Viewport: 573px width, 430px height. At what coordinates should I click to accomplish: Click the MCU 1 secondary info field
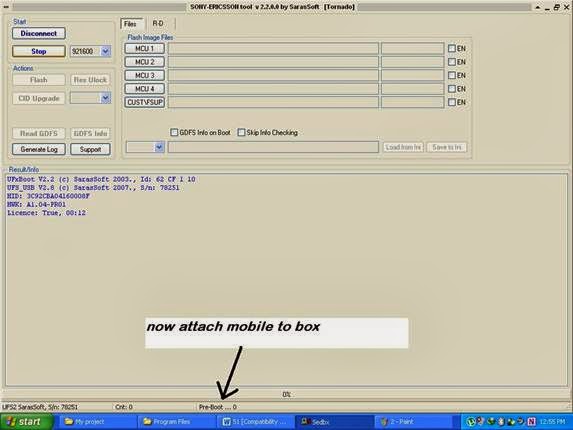coord(413,49)
